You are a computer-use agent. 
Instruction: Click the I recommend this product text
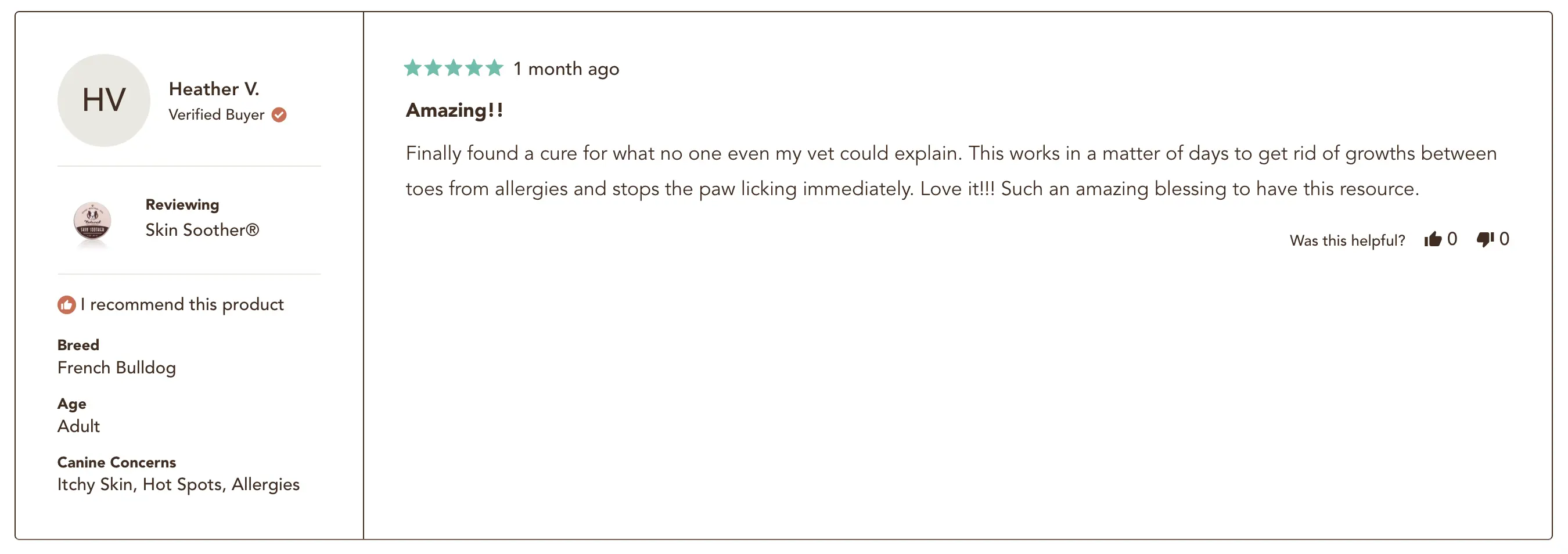click(x=182, y=304)
